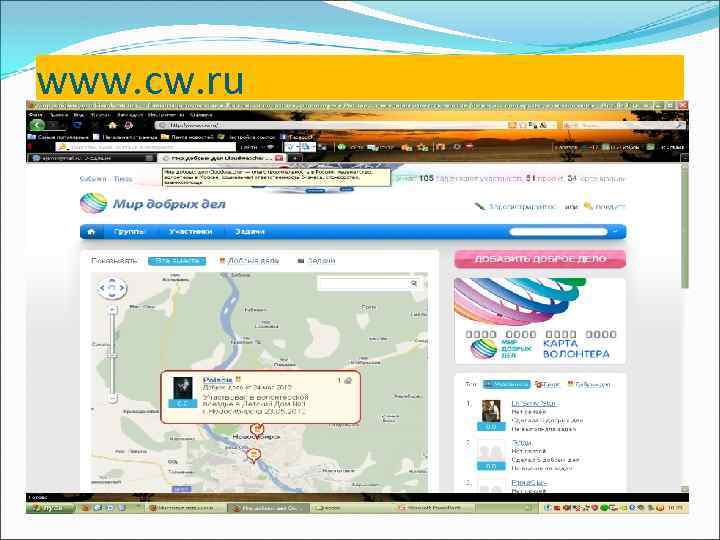The width and height of the screenshot is (720, 540).
Task: Click the browser Back arrow button
Action: (37, 125)
